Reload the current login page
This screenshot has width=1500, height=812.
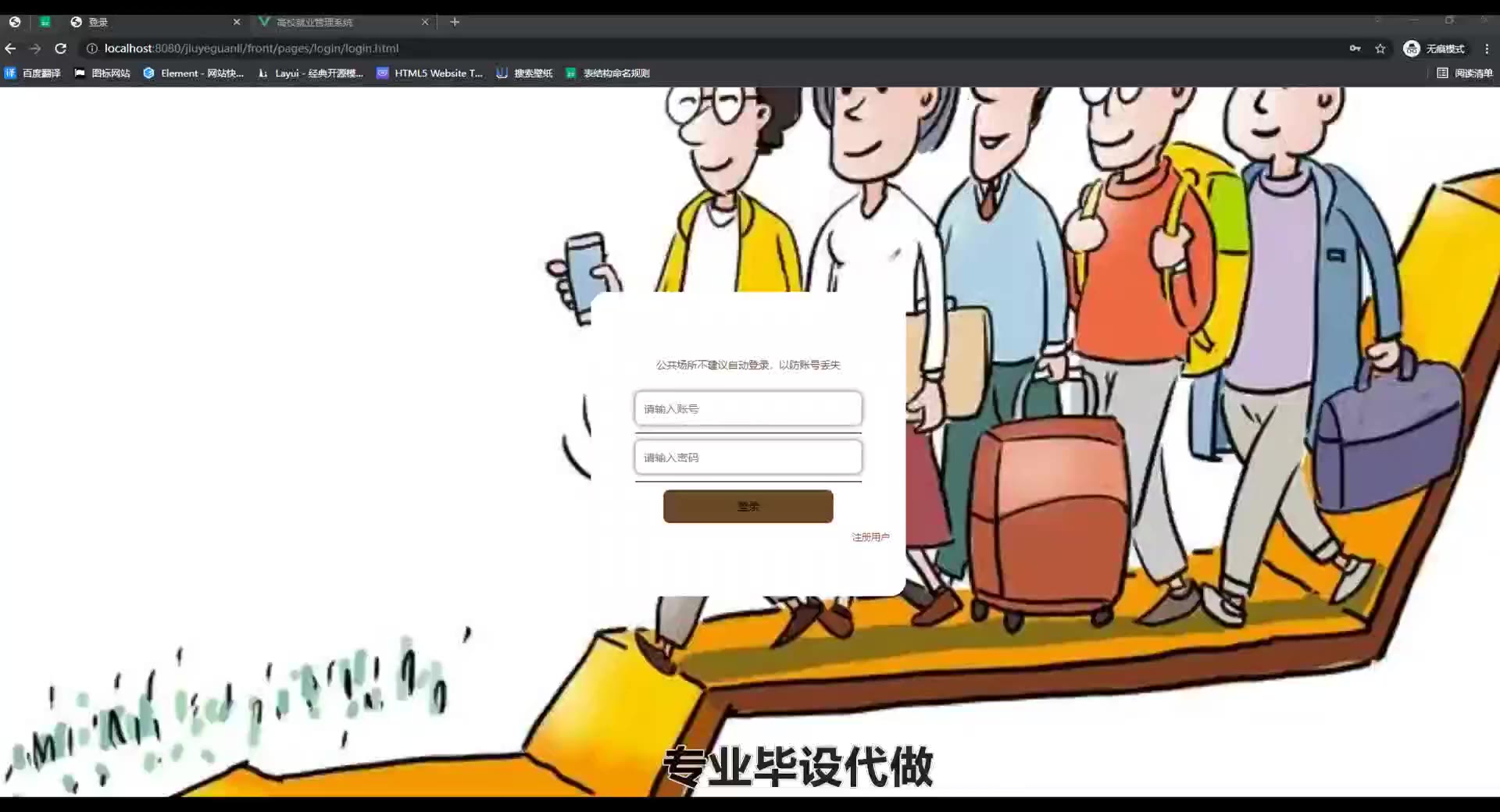click(x=60, y=48)
